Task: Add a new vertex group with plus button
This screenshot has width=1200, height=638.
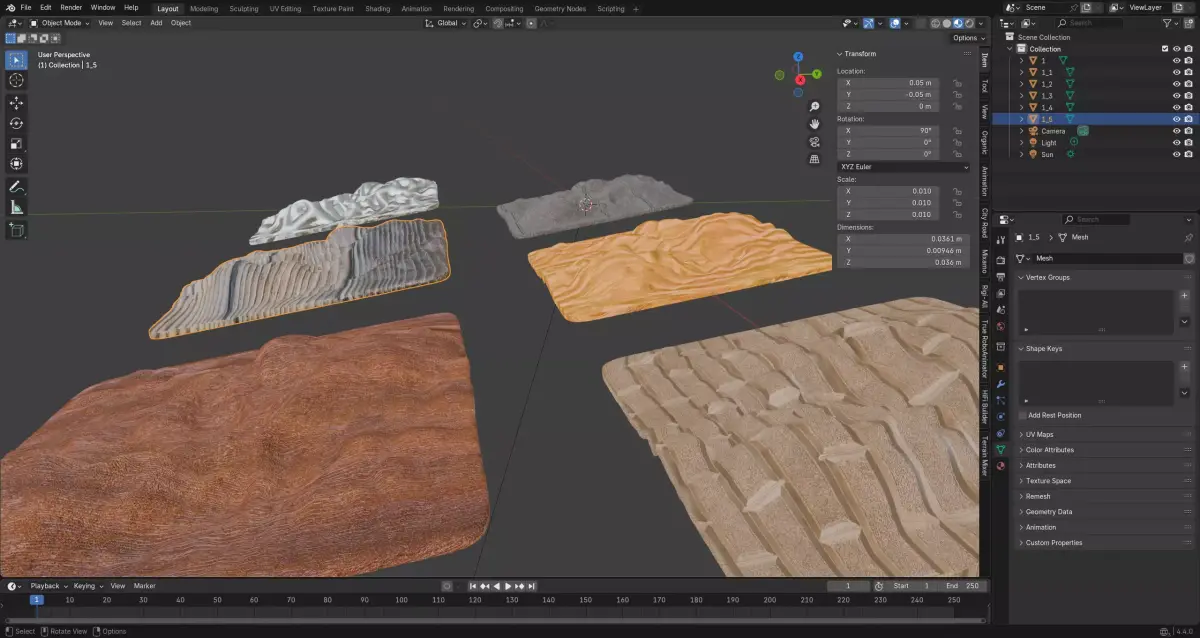Action: (x=1184, y=297)
